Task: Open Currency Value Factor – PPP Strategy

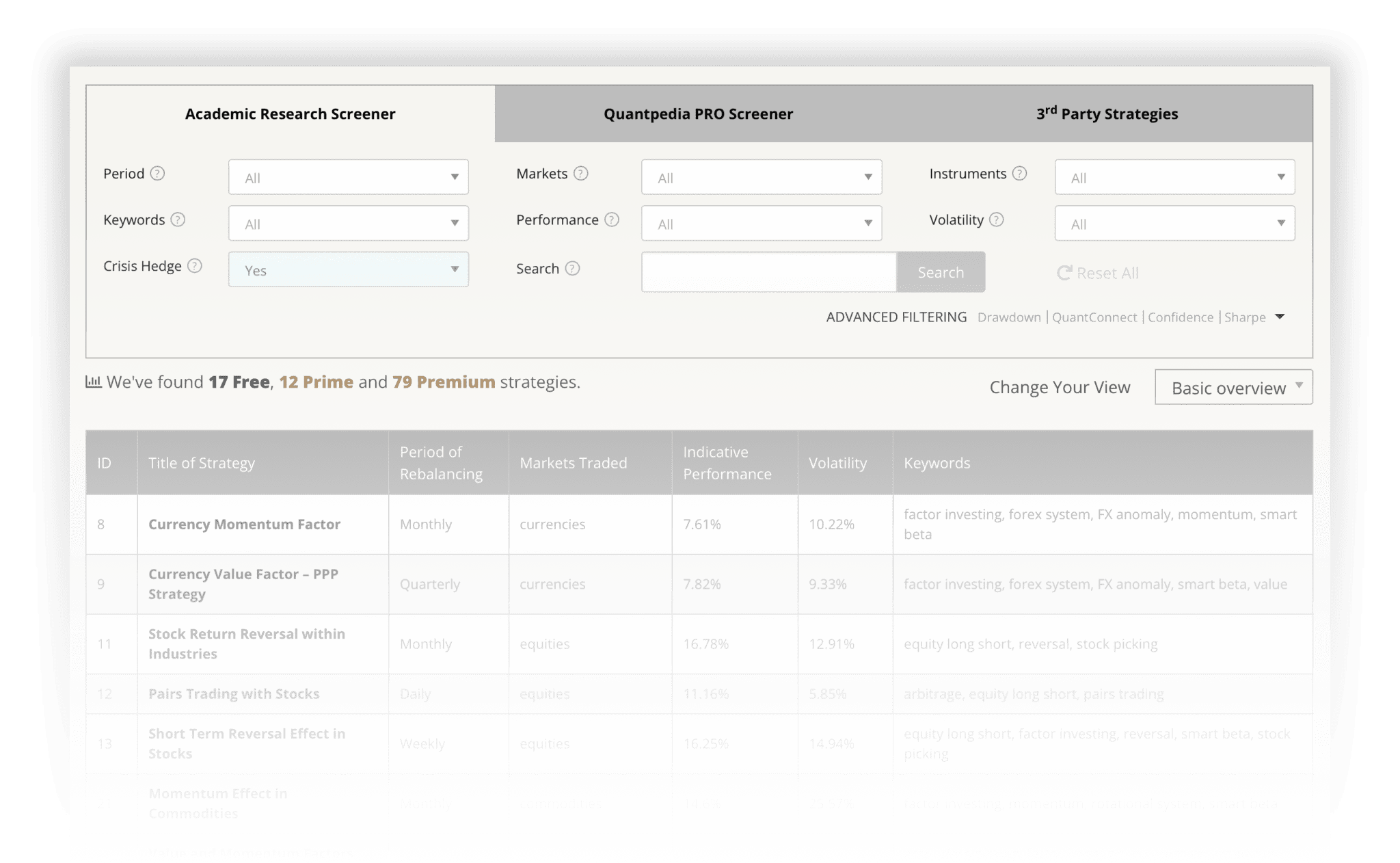Action: coord(243,584)
